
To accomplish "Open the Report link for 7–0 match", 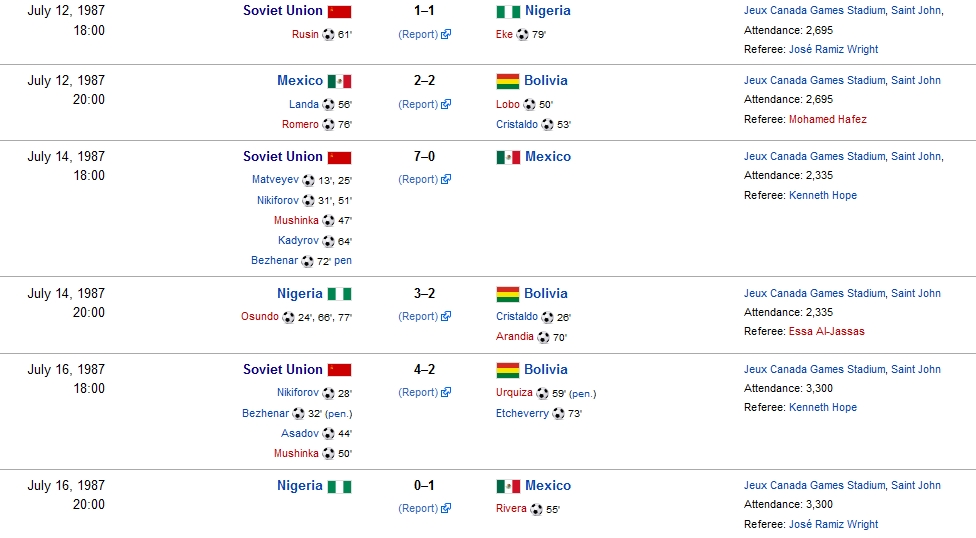I will point(418,180).
